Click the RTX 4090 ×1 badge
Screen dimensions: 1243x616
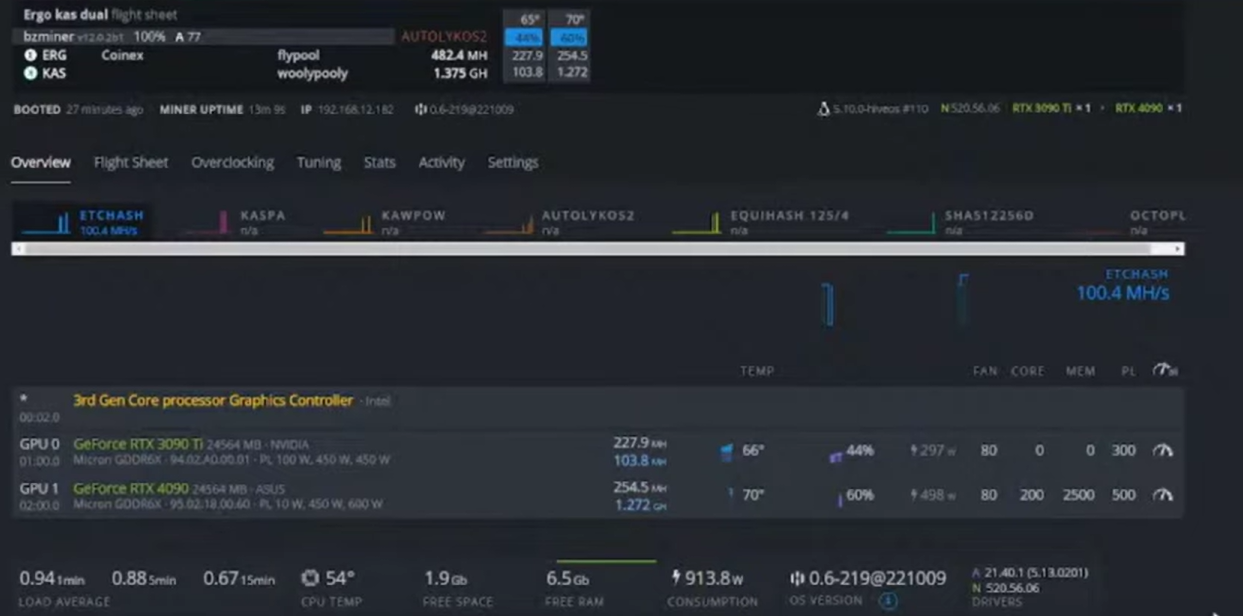[x=1149, y=108]
